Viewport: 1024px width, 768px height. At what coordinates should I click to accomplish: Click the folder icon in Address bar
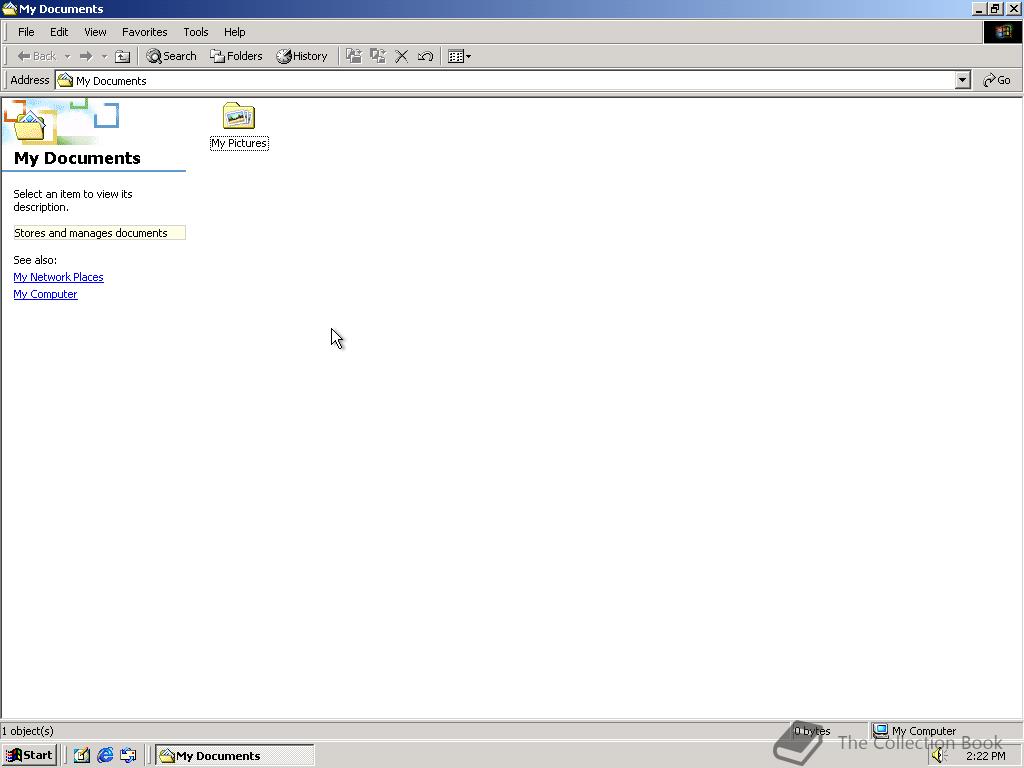[65, 80]
